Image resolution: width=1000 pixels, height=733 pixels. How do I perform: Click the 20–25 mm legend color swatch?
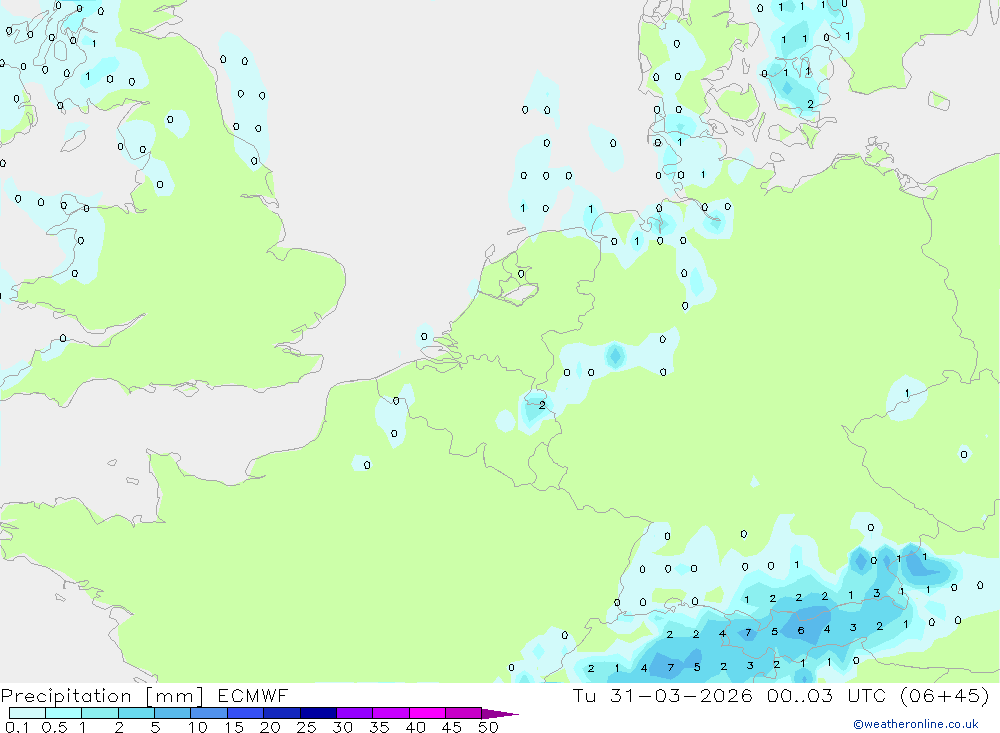point(281,713)
